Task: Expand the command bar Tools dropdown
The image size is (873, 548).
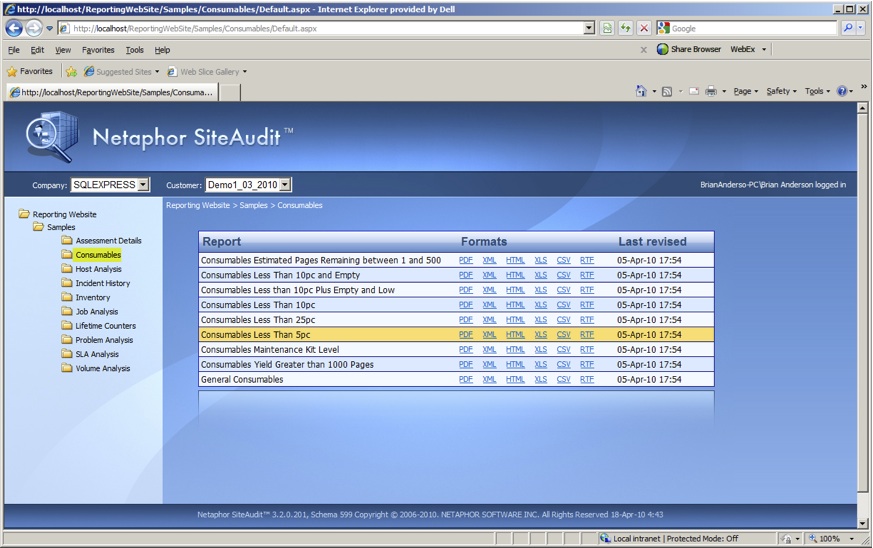Action: (817, 91)
